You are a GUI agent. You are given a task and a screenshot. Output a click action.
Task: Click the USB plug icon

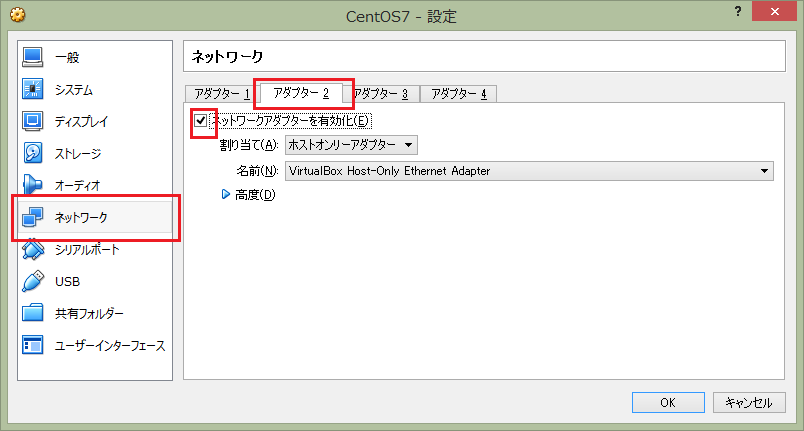(33, 281)
